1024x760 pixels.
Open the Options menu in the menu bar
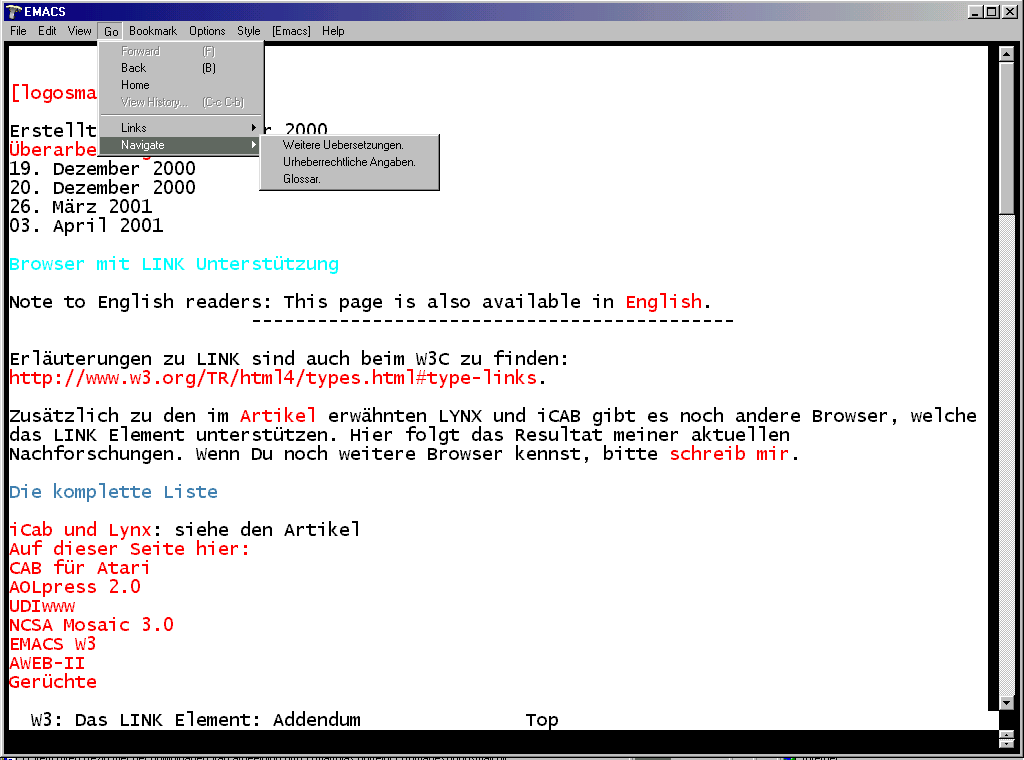coord(207,31)
